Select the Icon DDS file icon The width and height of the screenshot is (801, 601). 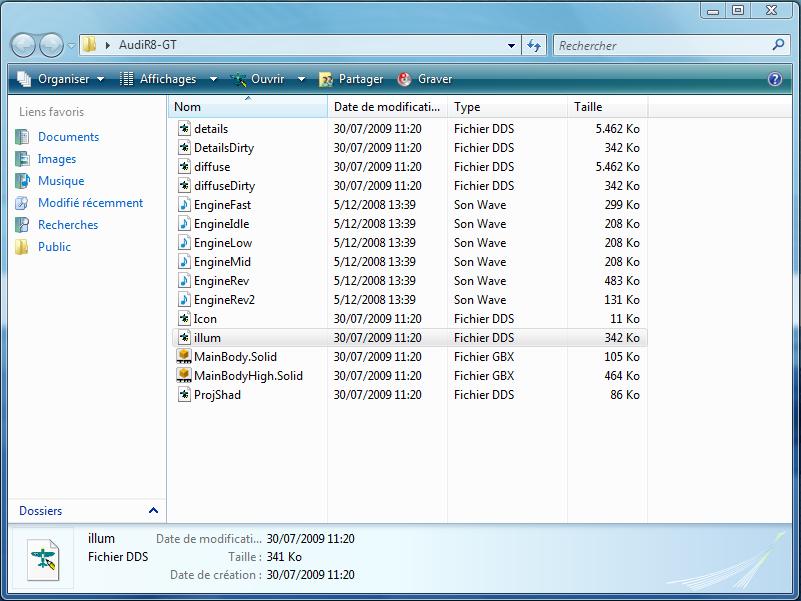point(184,319)
